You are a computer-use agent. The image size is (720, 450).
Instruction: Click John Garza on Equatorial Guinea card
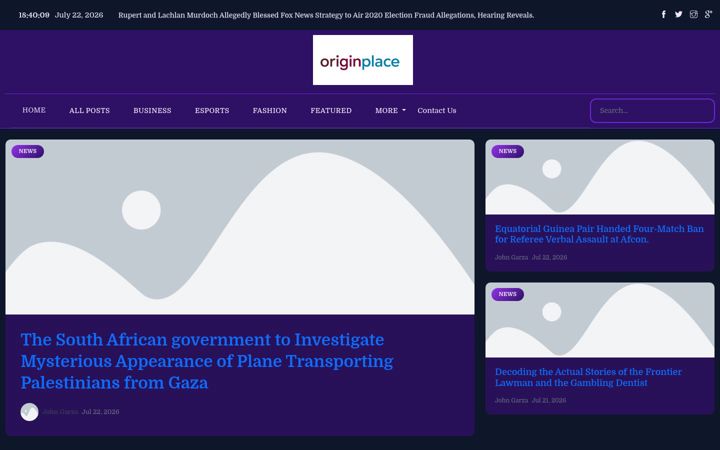pyautogui.click(x=511, y=257)
